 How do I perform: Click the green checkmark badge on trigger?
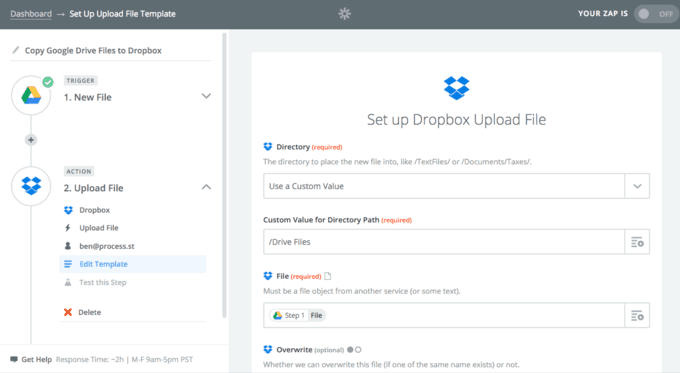(48, 82)
